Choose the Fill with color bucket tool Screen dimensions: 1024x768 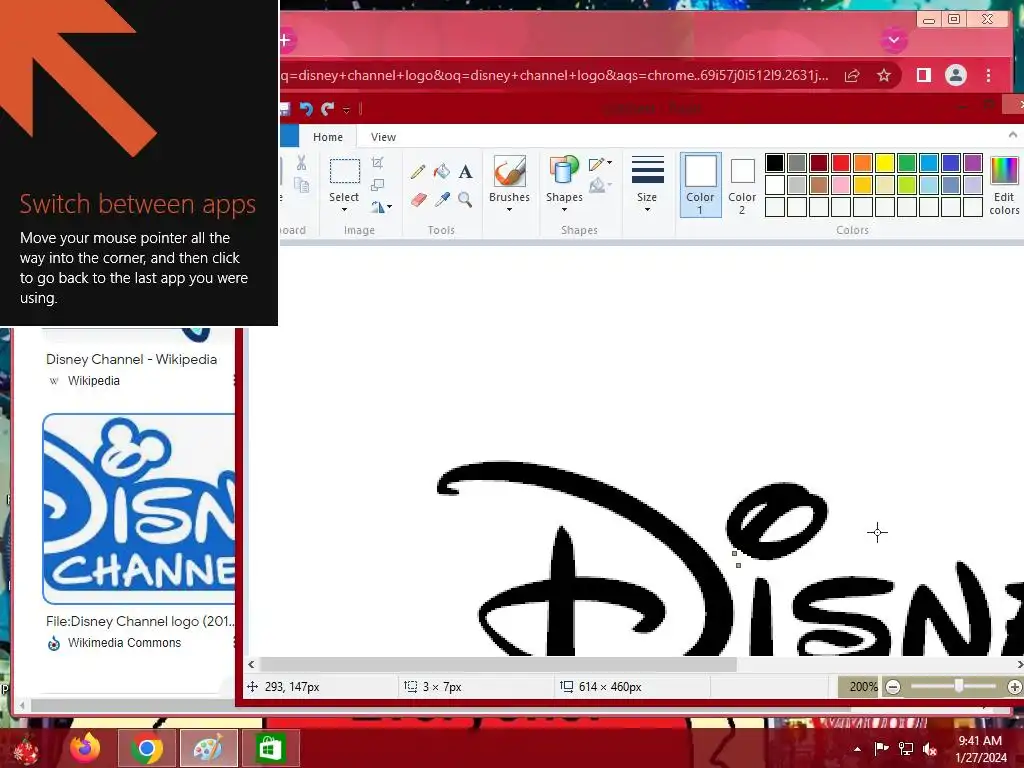(441, 172)
